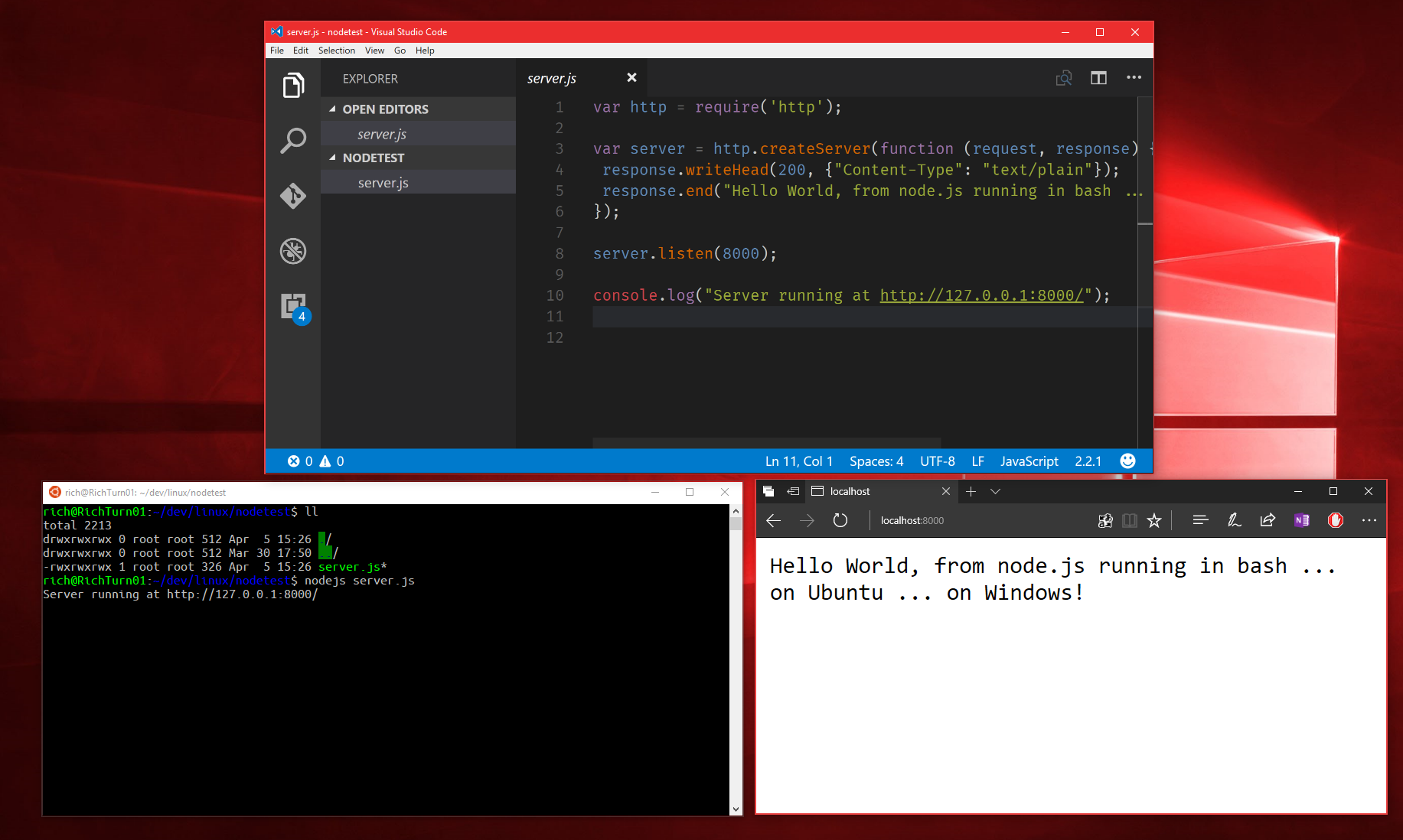Collapse the NODETEST folder section
The height and width of the screenshot is (840, 1403).
point(333,158)
